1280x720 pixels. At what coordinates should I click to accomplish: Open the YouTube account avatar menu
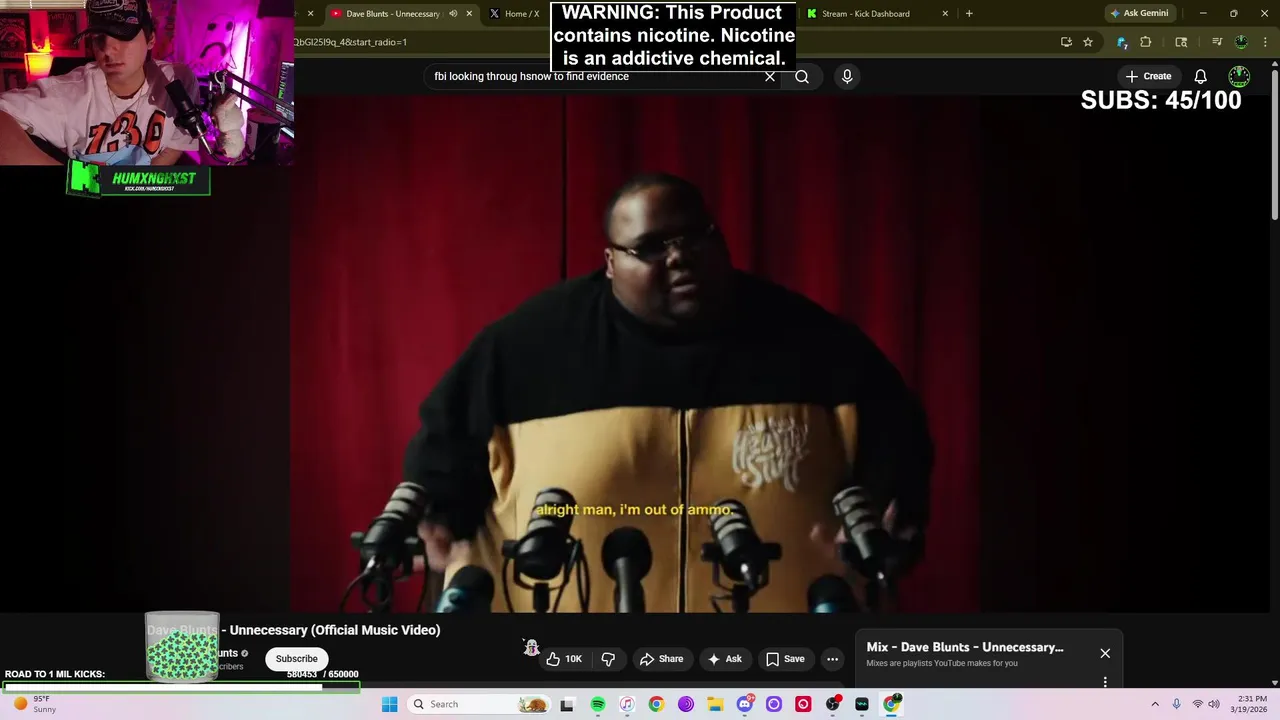(x=1239, y=76)
